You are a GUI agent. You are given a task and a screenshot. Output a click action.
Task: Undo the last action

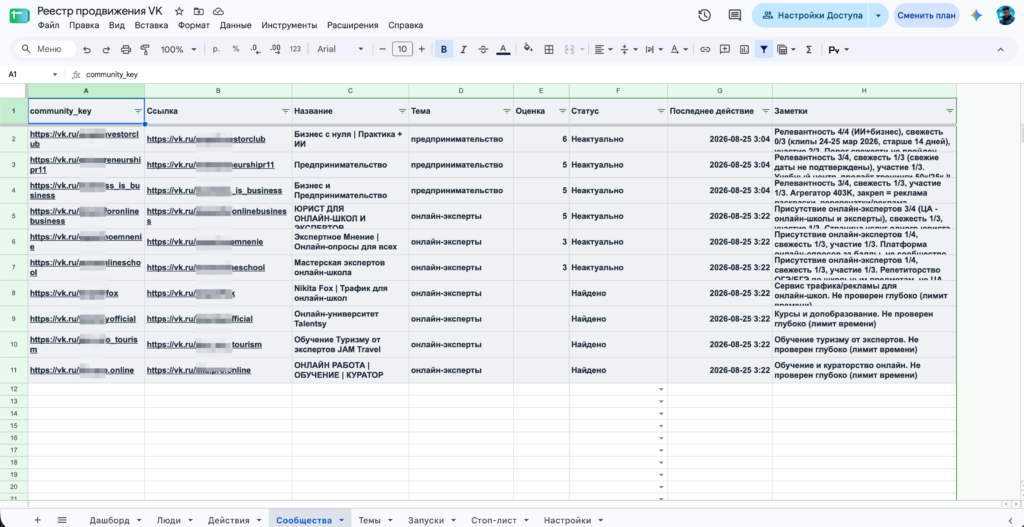[87, 49]
